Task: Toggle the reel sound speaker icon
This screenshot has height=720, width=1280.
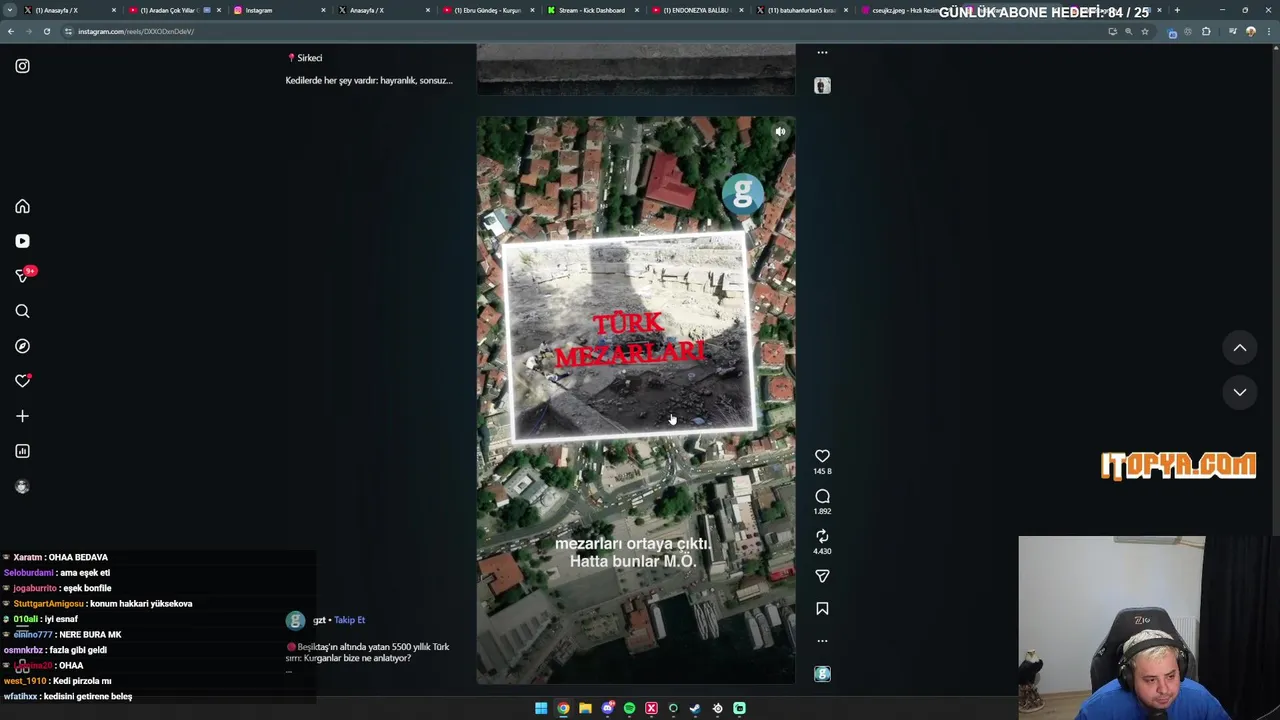Action: pos(780,131)
